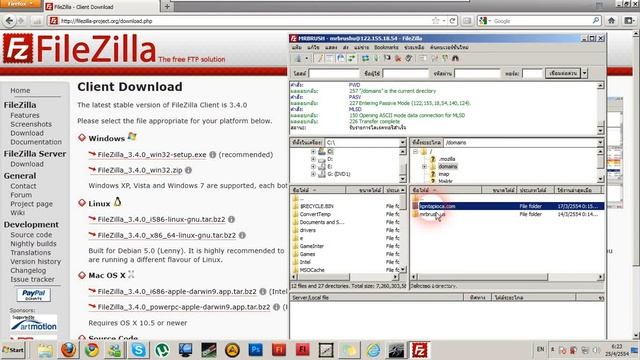This screenshot has height=360, width=640.
Task: Open Internet Explorer from the taskbar
Action: coord(373,350)
